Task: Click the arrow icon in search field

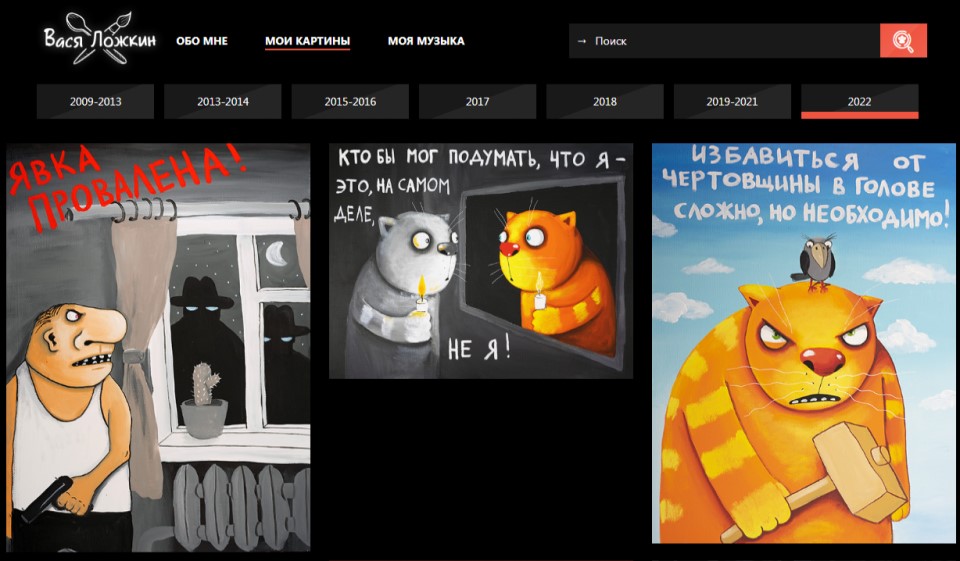Action: point(582,41)
